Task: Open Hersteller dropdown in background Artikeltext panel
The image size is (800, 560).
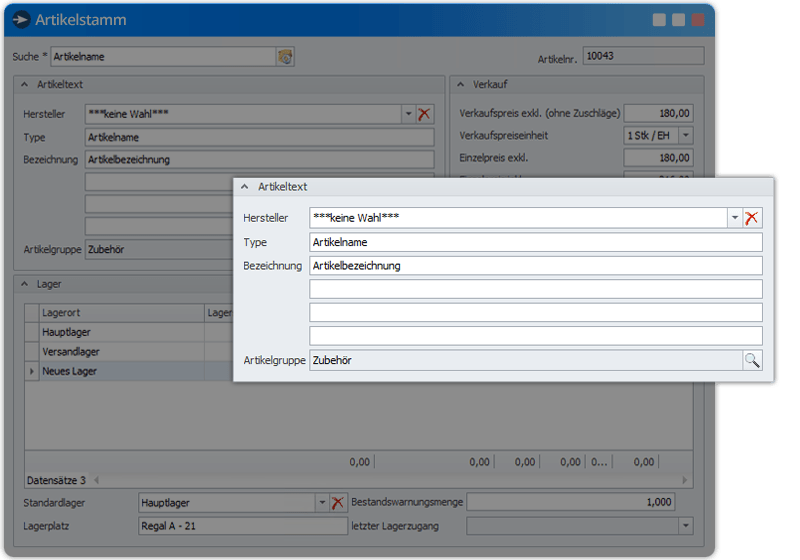Action: (408, 114)
